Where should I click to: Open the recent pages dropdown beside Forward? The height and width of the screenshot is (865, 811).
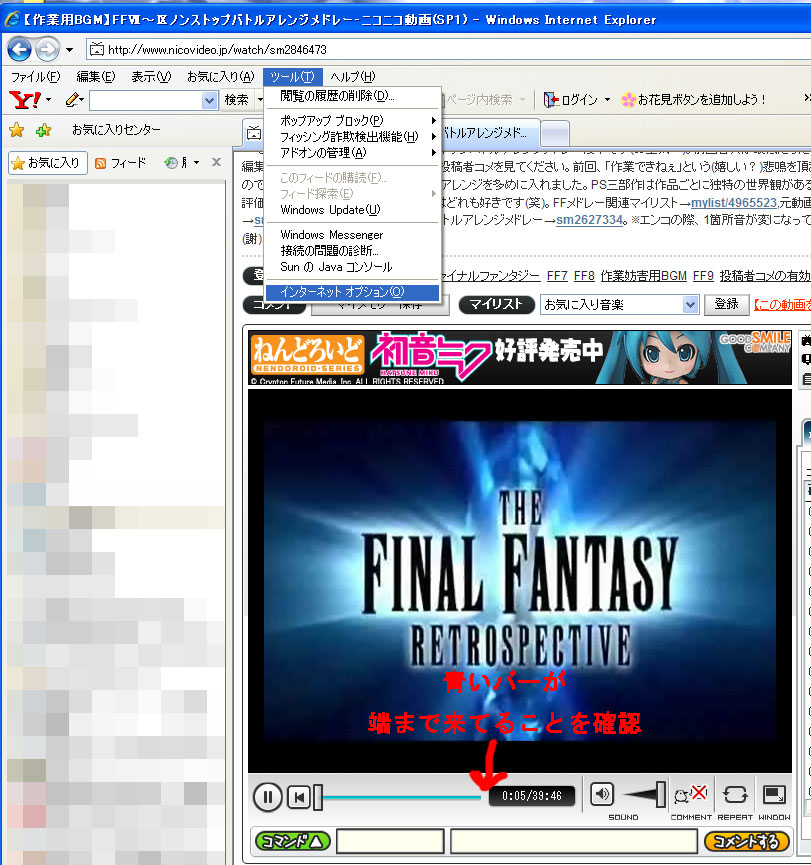click(x=69, y=50)
